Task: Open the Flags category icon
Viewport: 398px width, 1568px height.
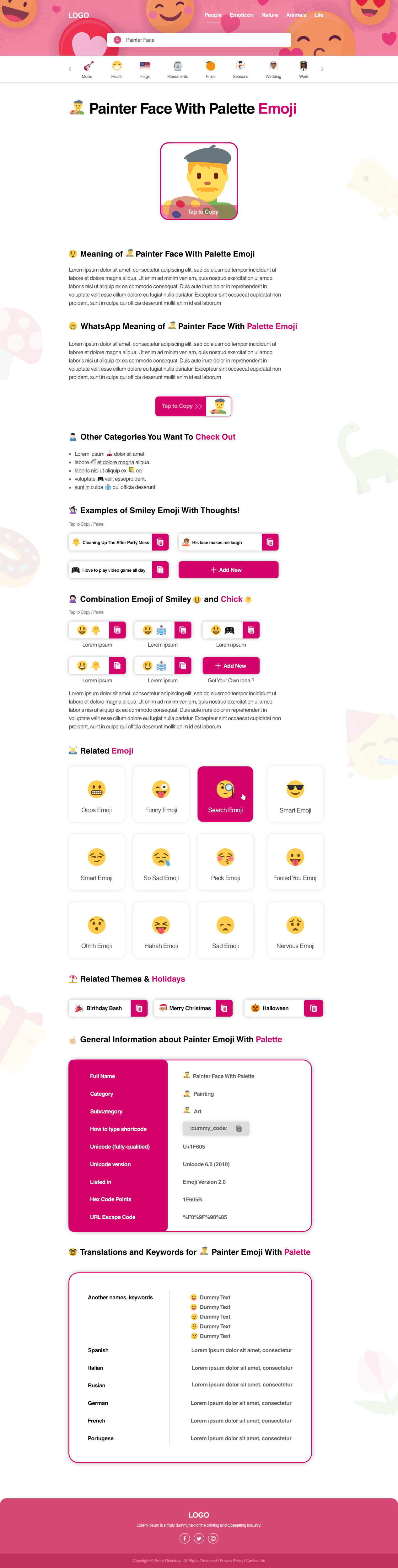Action: (144, 66)
